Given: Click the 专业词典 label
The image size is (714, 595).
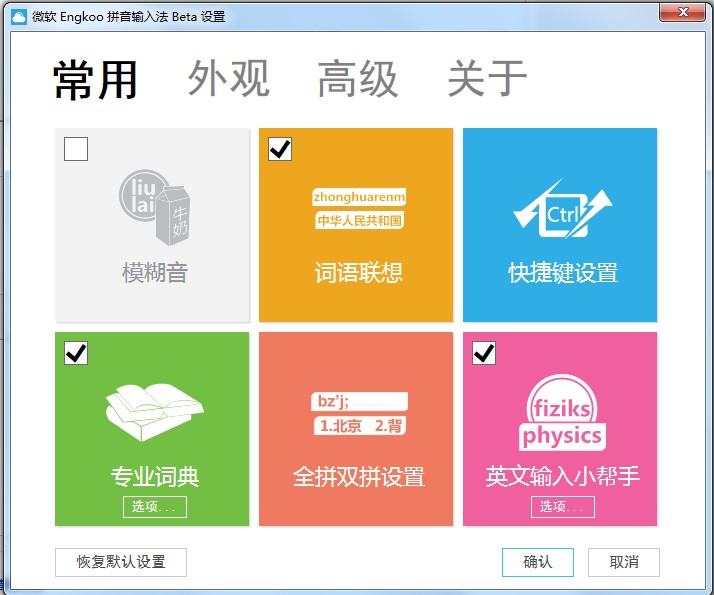Looking at the screenshot, I should pos(155,477).
